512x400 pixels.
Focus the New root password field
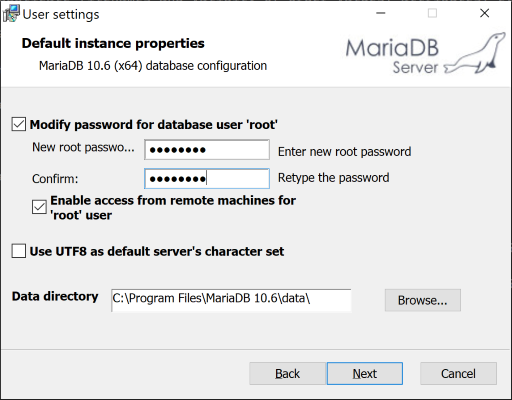click(207, 150)
